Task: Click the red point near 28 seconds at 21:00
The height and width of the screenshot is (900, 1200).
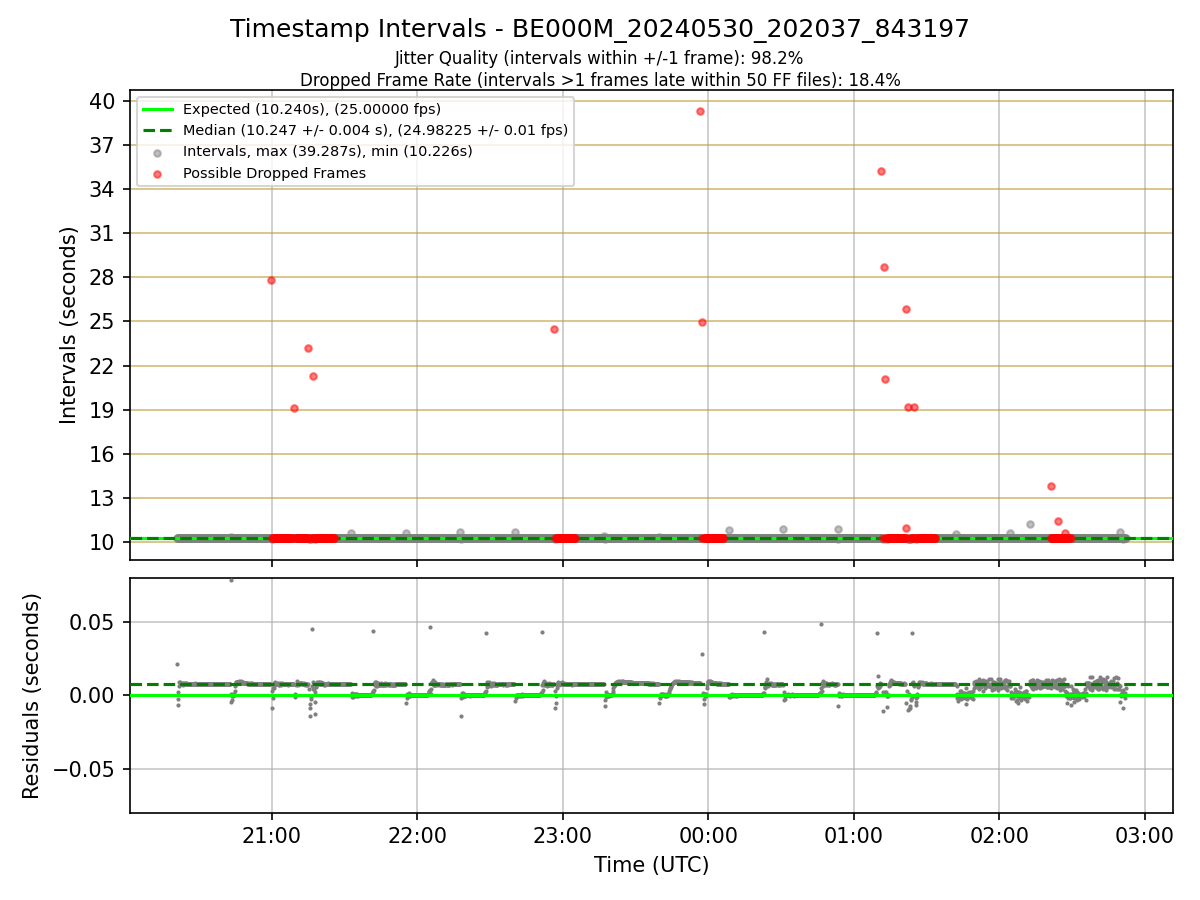Action: coord(271,280)
